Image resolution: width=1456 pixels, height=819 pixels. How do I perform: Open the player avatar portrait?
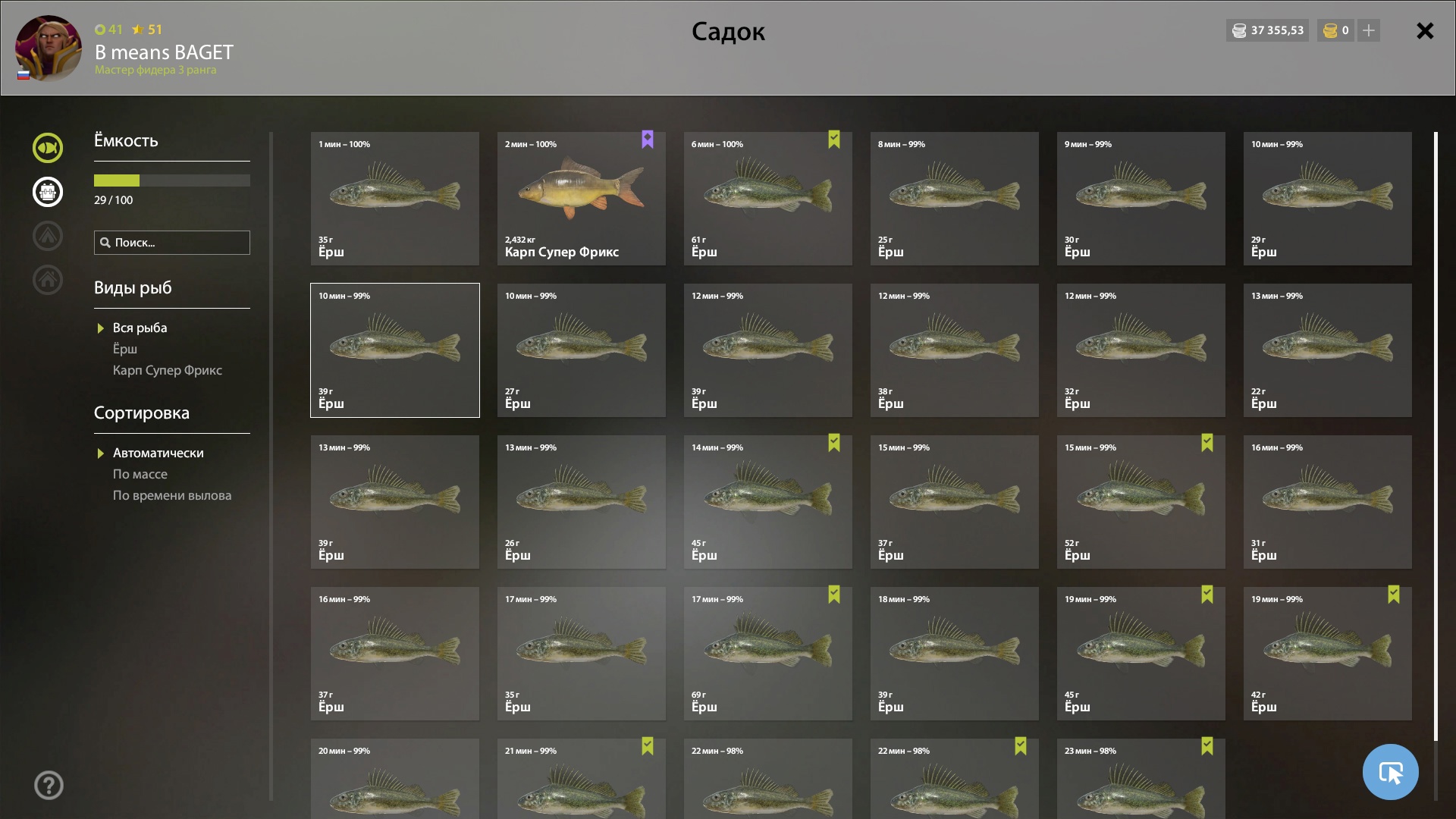[x=49, y=49]
